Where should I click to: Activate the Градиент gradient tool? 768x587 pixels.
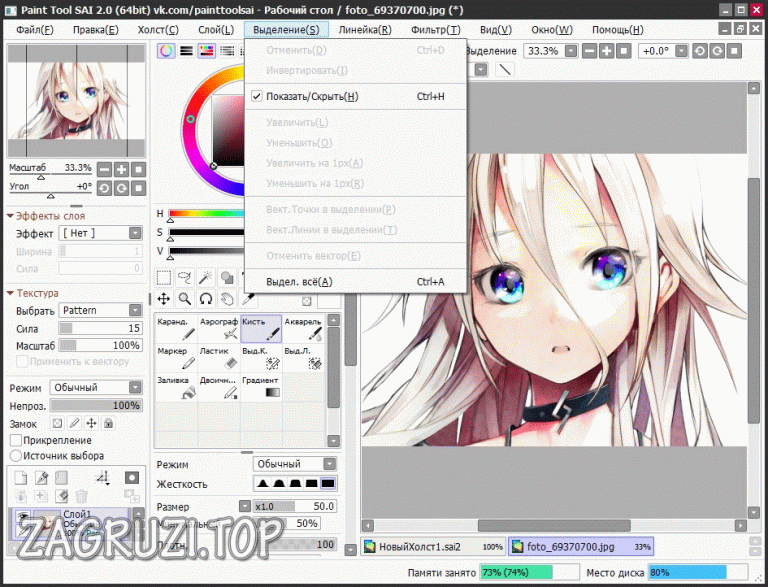pyautogui.click(x=260, y=387)
